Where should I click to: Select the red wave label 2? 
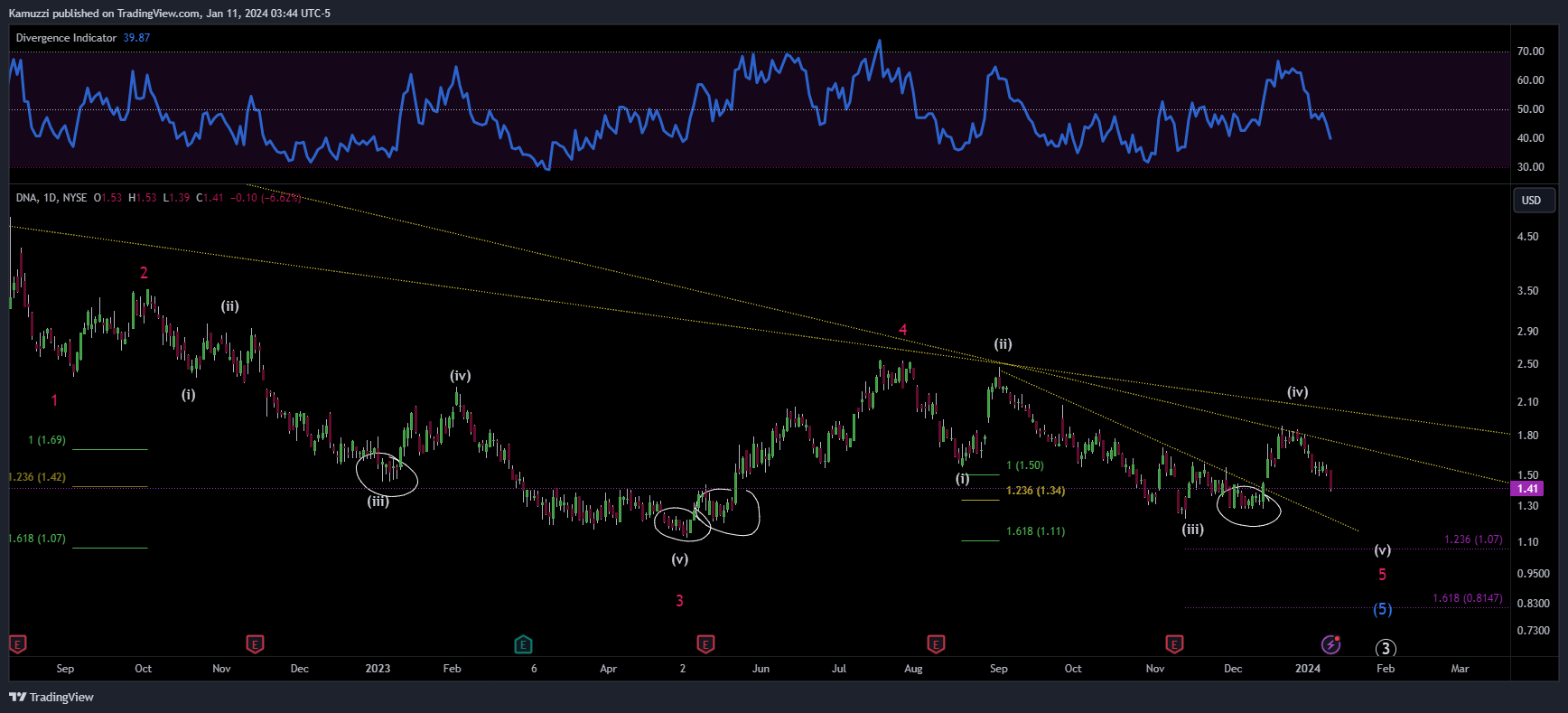point(143,273)
